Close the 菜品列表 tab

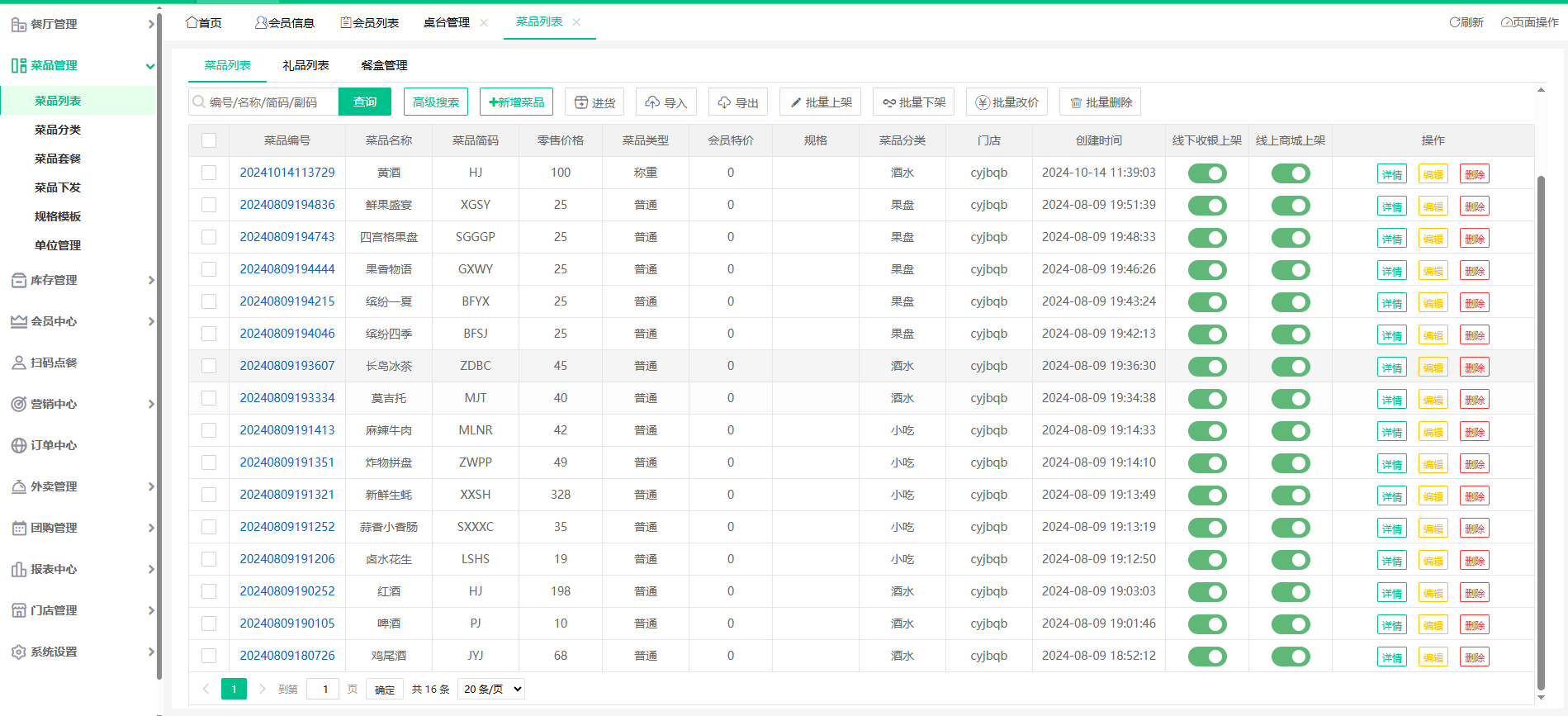click(x=576, y=22)
